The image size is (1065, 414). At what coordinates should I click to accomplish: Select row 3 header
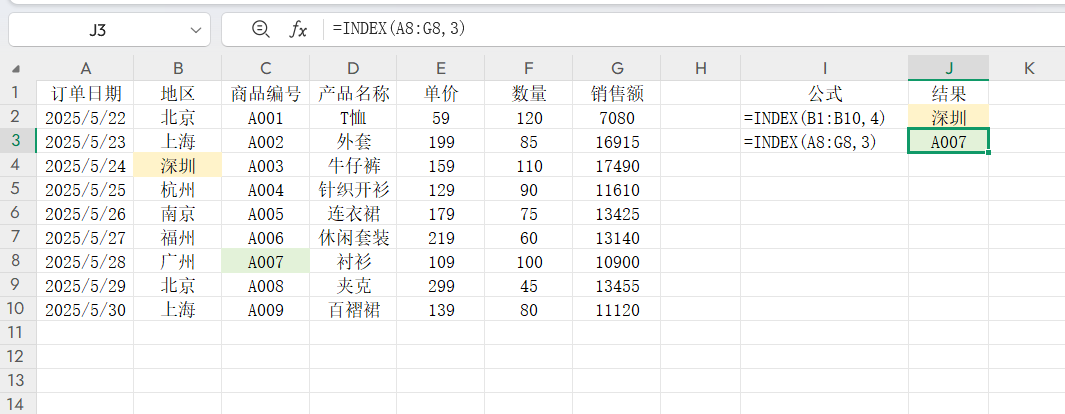pos(18,141)
